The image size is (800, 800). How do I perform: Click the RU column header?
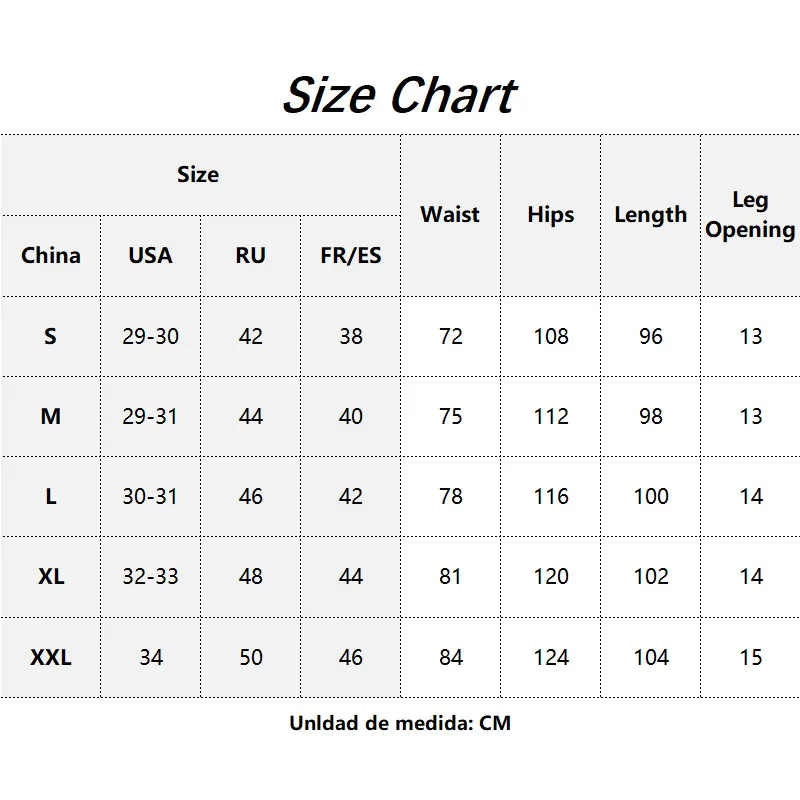(250, 255)
